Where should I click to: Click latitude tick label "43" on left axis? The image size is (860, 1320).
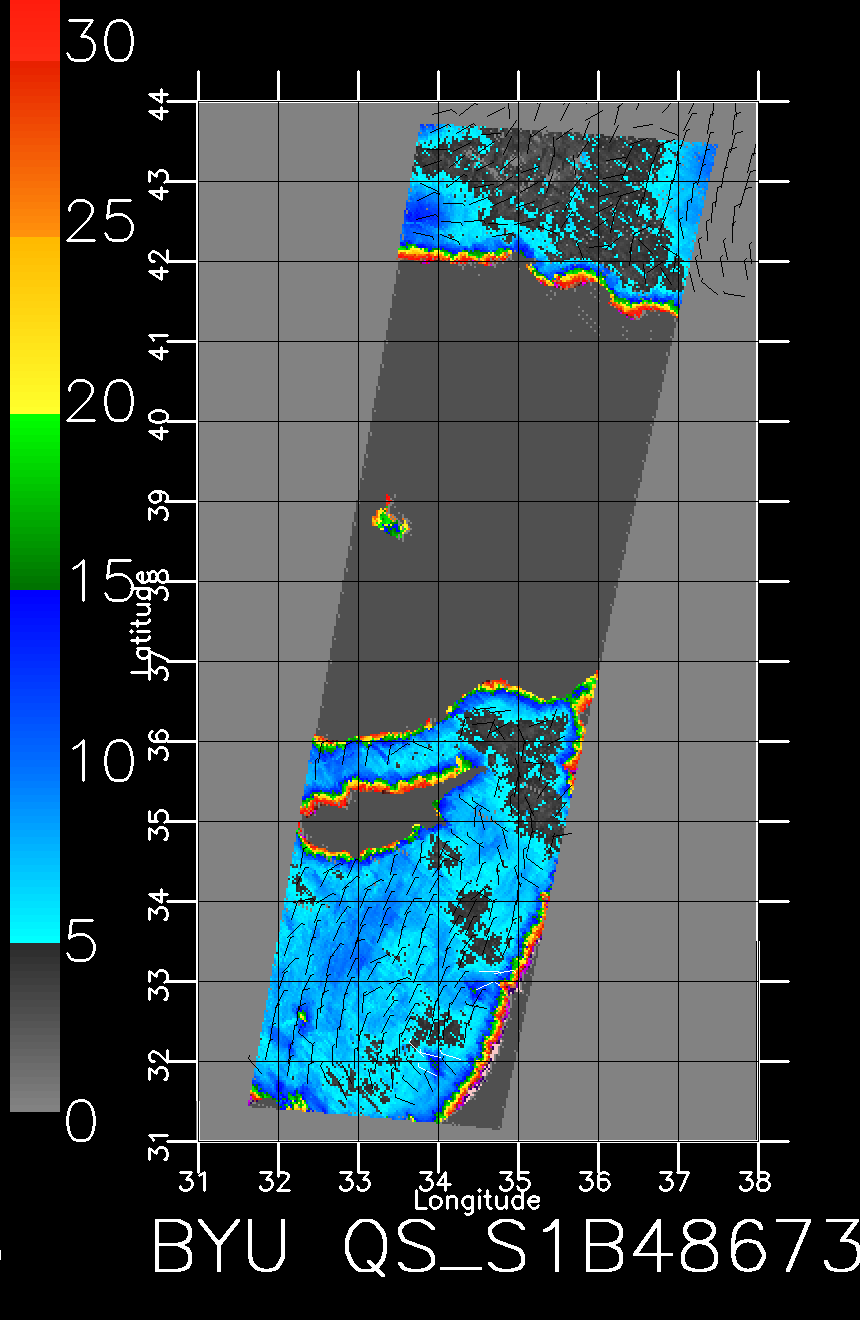[158, 183]
